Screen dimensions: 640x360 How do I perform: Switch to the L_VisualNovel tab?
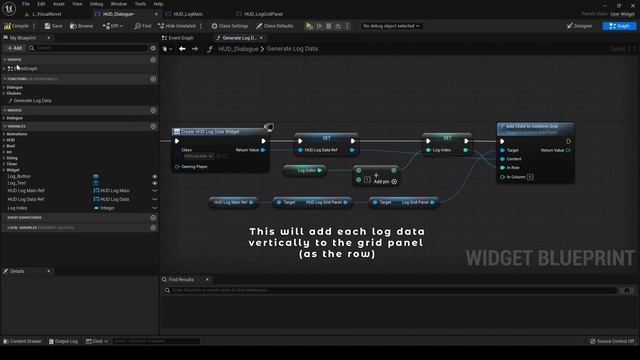pyautogui.click(x=46, y=14)
